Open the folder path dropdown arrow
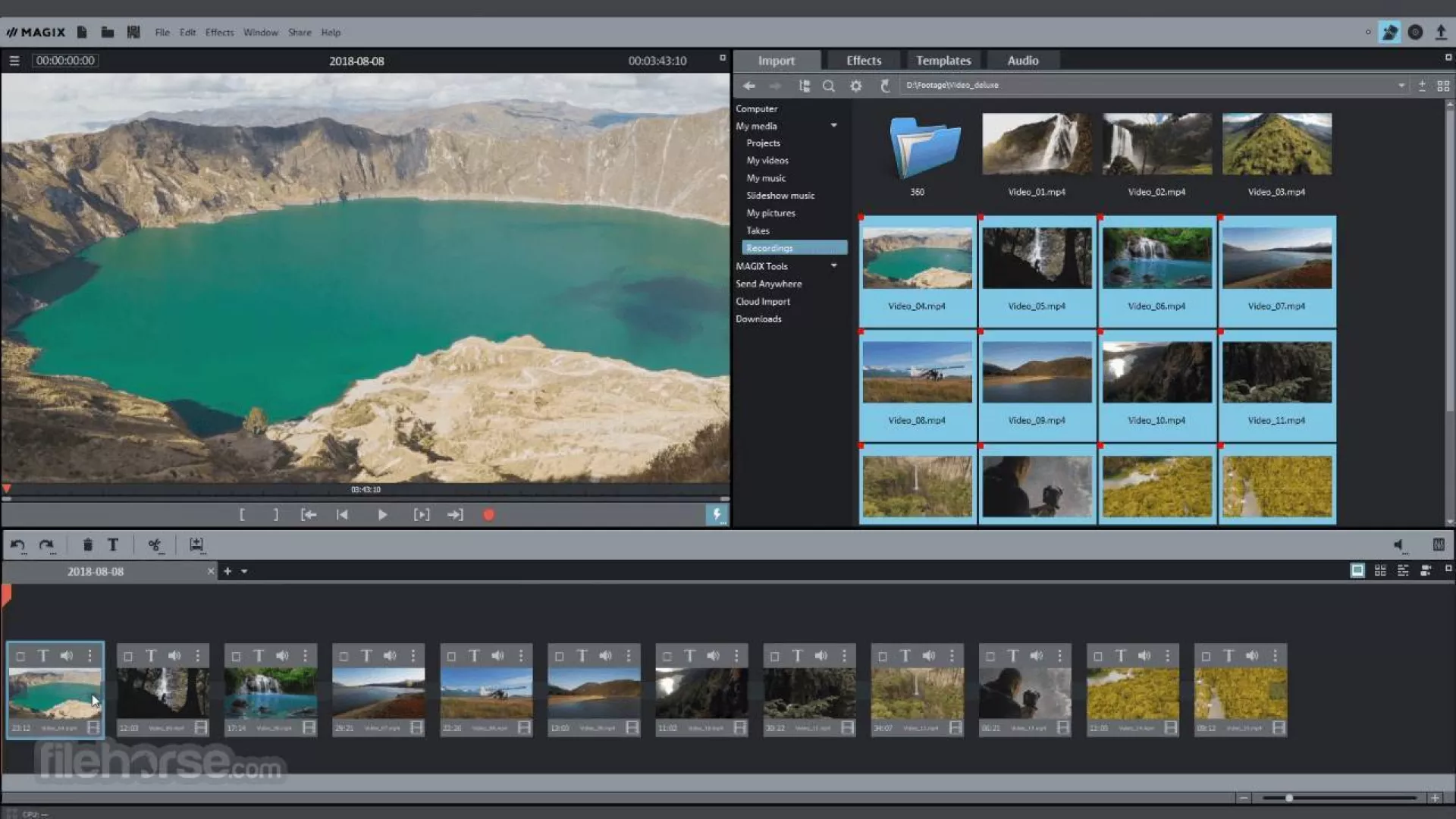 tap(1401, 86)
